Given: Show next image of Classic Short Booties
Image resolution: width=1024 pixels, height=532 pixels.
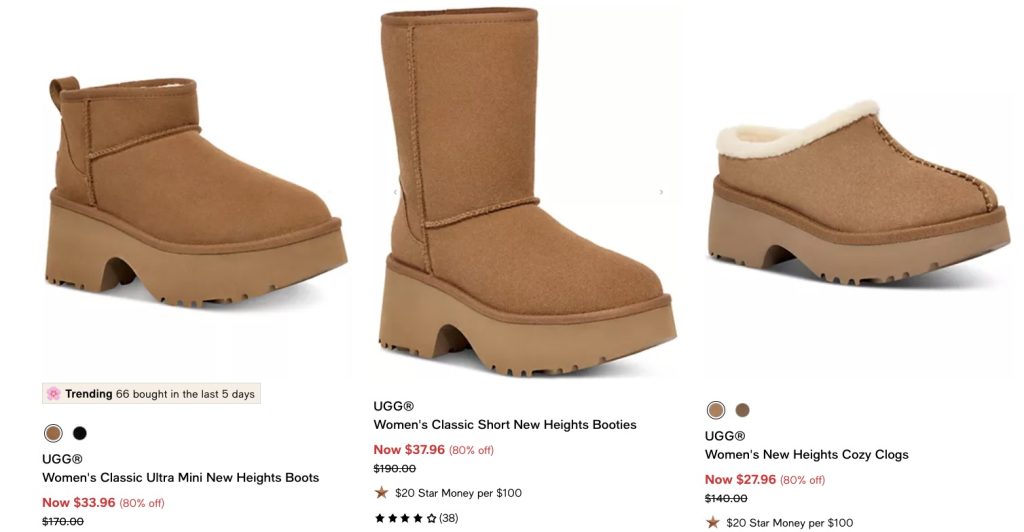Looking at the screenshot, I should [661, 192].
